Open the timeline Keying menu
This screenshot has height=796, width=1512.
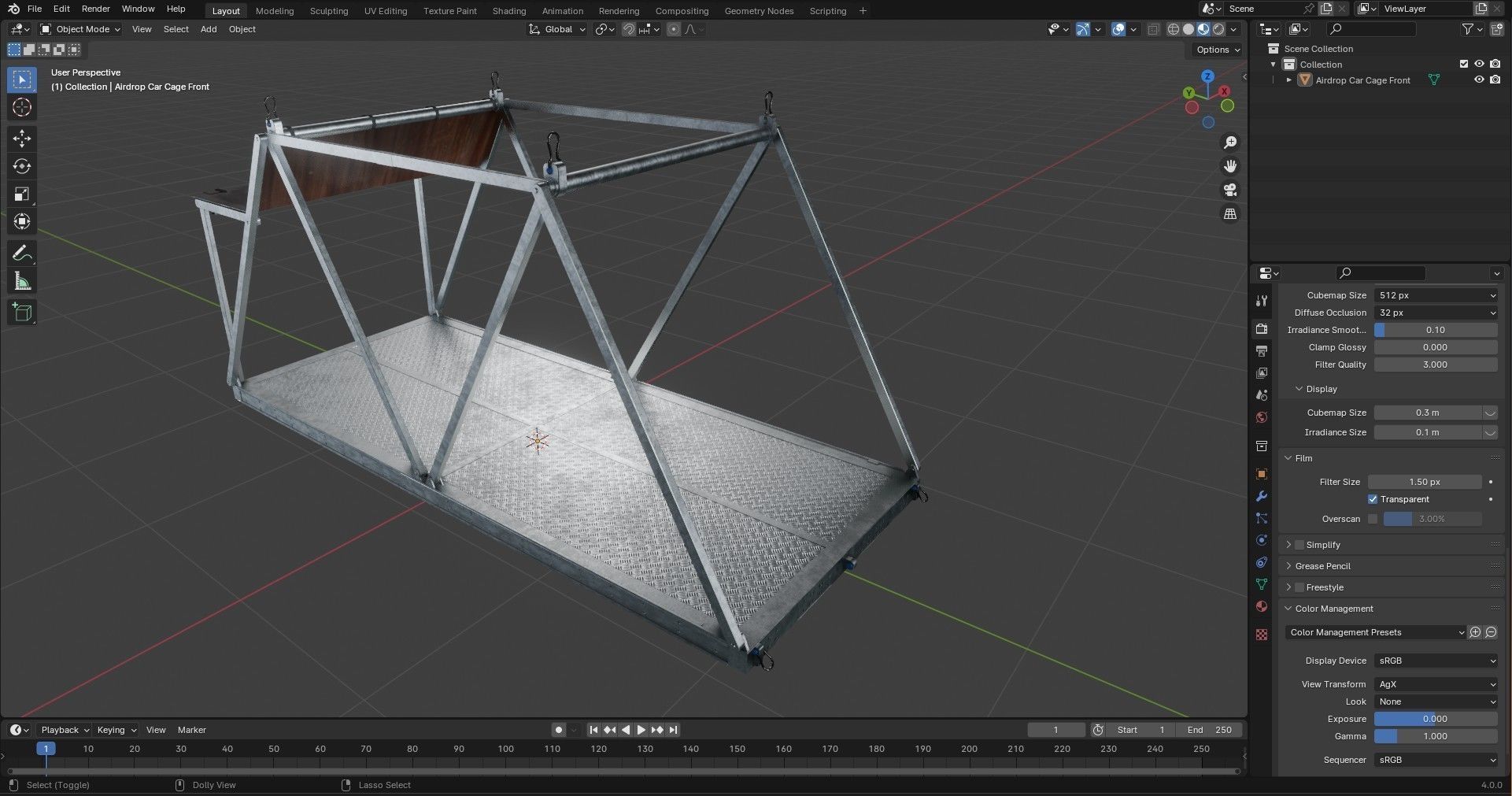coord(116,730)
